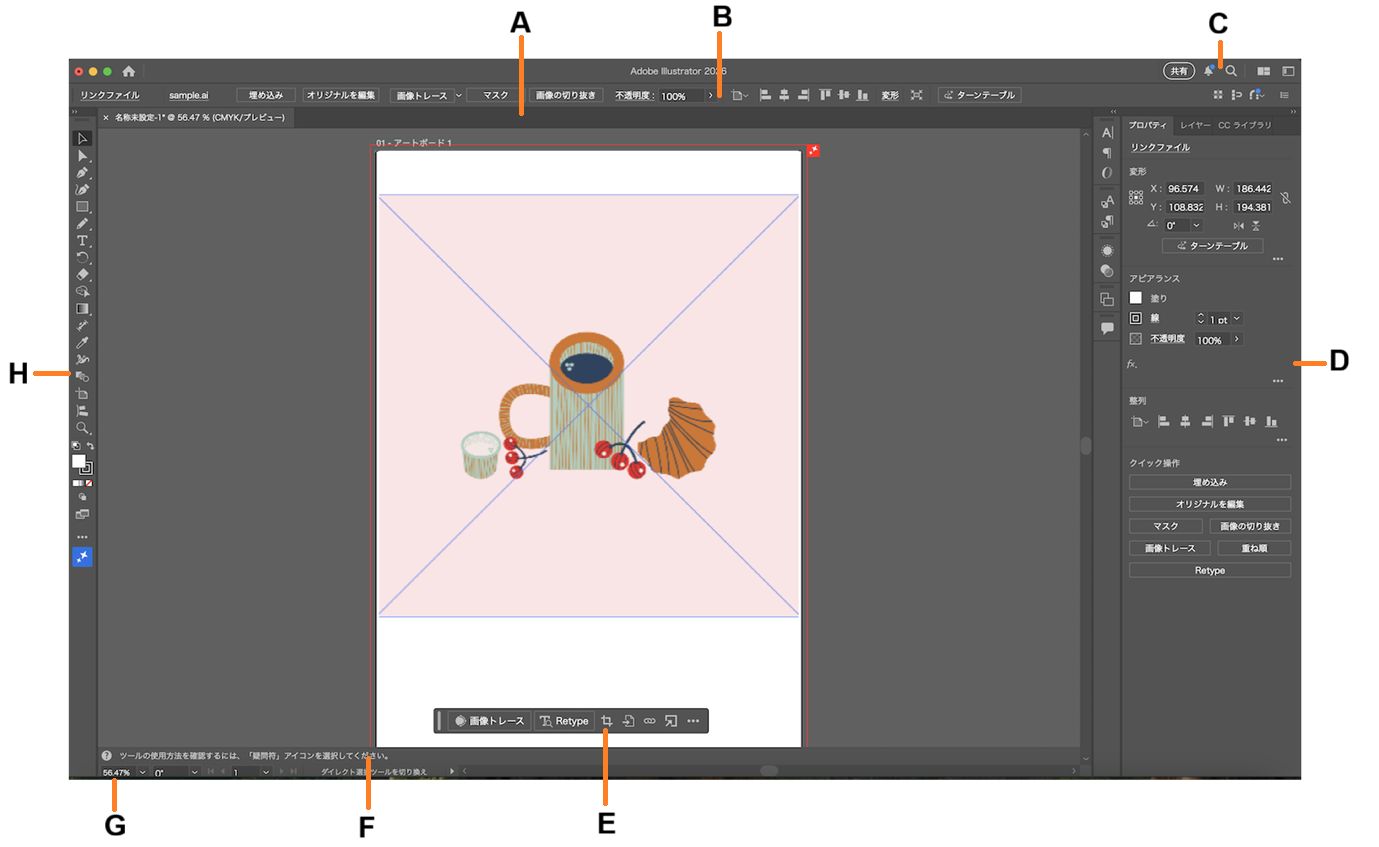
Task: Click the flip horizontal icon in the Properties panel
Action: click(1240, 225)
